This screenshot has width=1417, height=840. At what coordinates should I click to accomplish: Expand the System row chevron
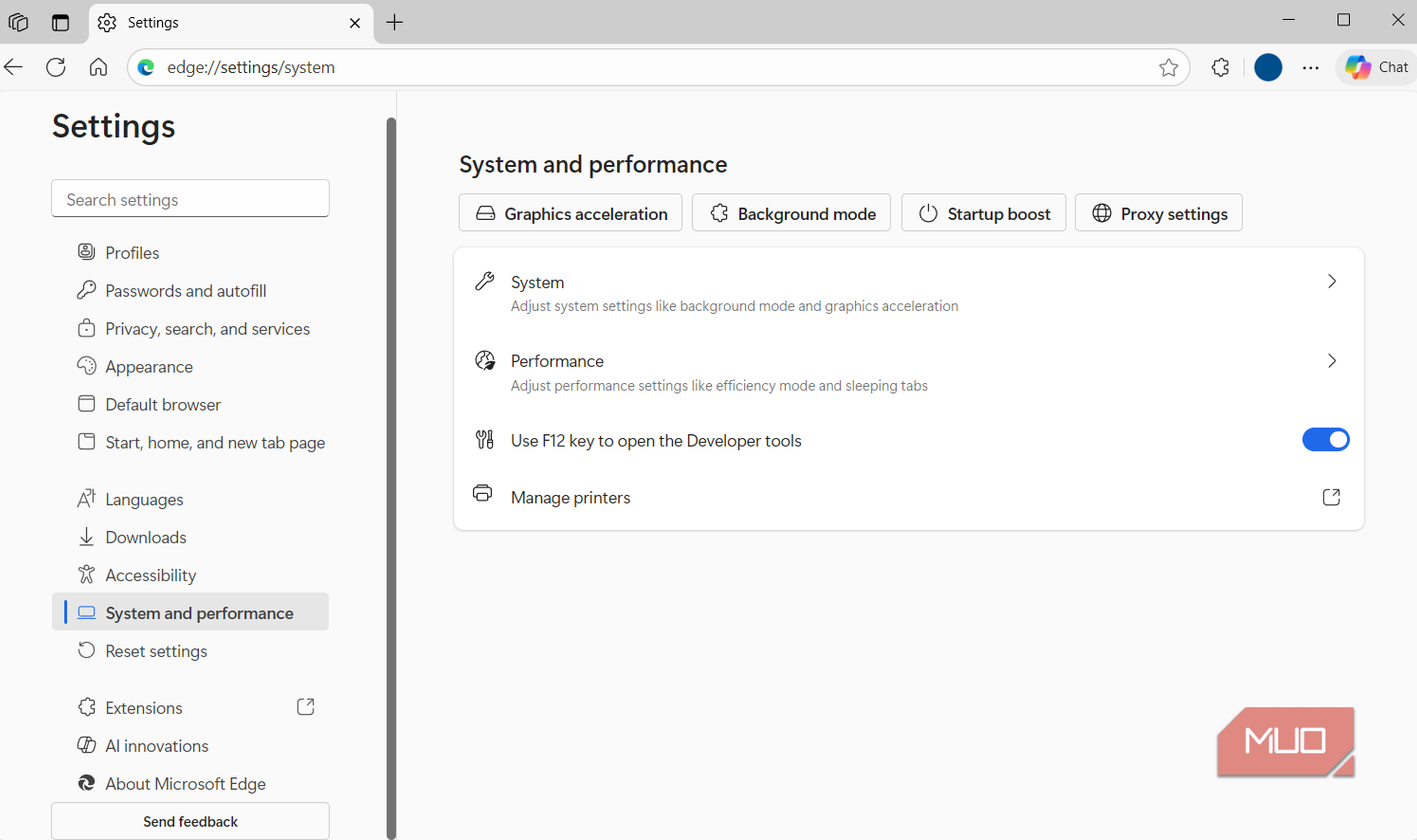click(x=1332, y=282)
